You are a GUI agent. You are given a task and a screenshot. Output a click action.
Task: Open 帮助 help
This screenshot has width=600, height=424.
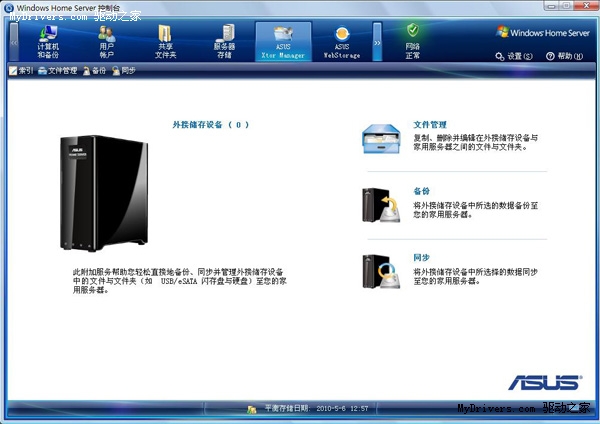tap(564, 56)
